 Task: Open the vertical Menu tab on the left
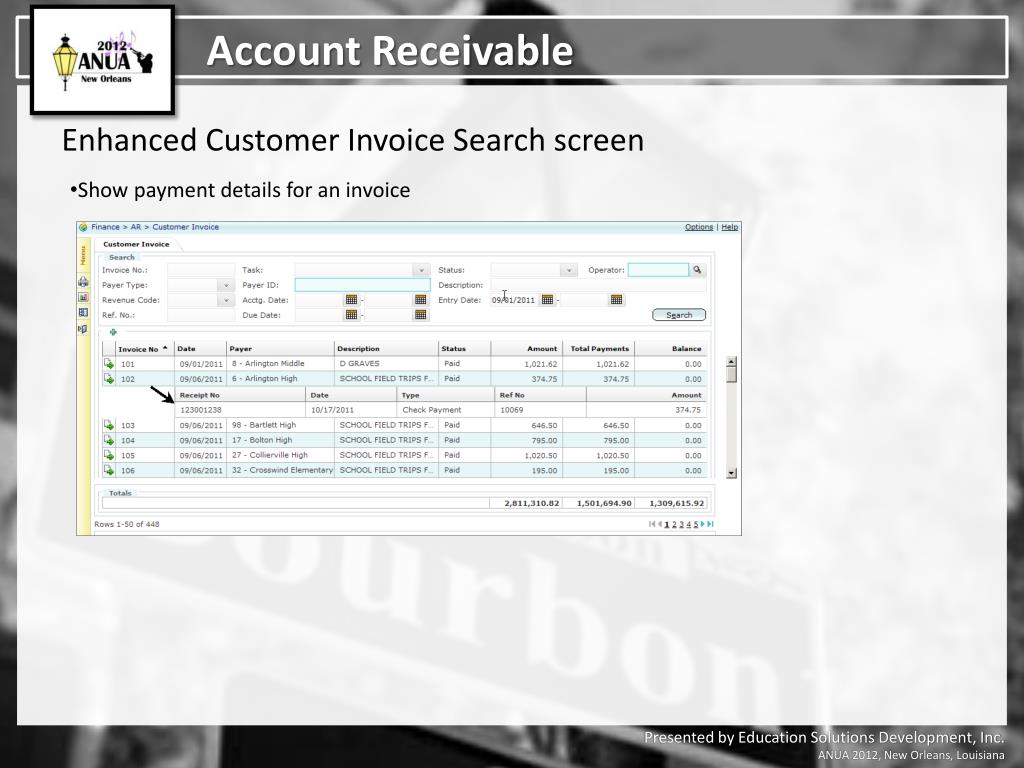(84, 255)
